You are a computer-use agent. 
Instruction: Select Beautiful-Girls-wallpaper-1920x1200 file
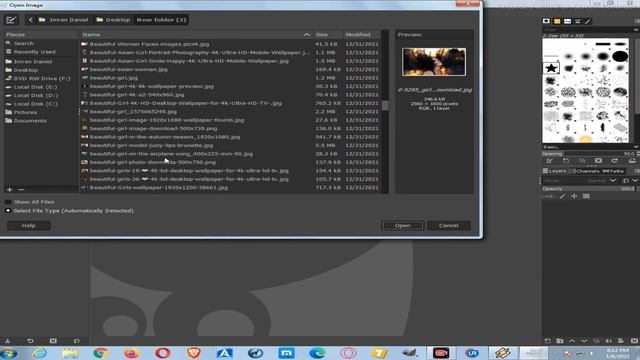(159, 188)
